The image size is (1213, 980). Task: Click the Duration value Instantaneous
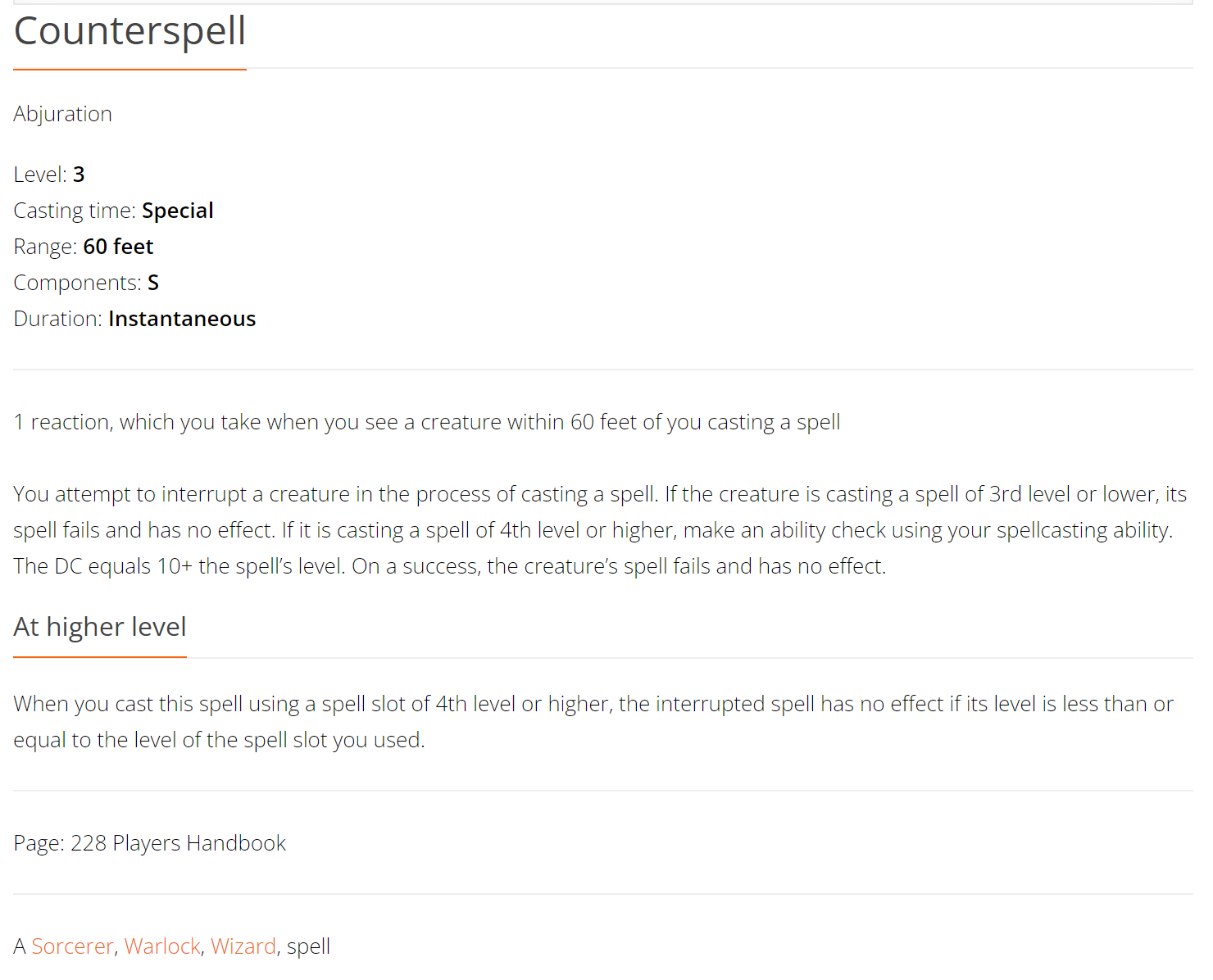[x=182, y=319]
